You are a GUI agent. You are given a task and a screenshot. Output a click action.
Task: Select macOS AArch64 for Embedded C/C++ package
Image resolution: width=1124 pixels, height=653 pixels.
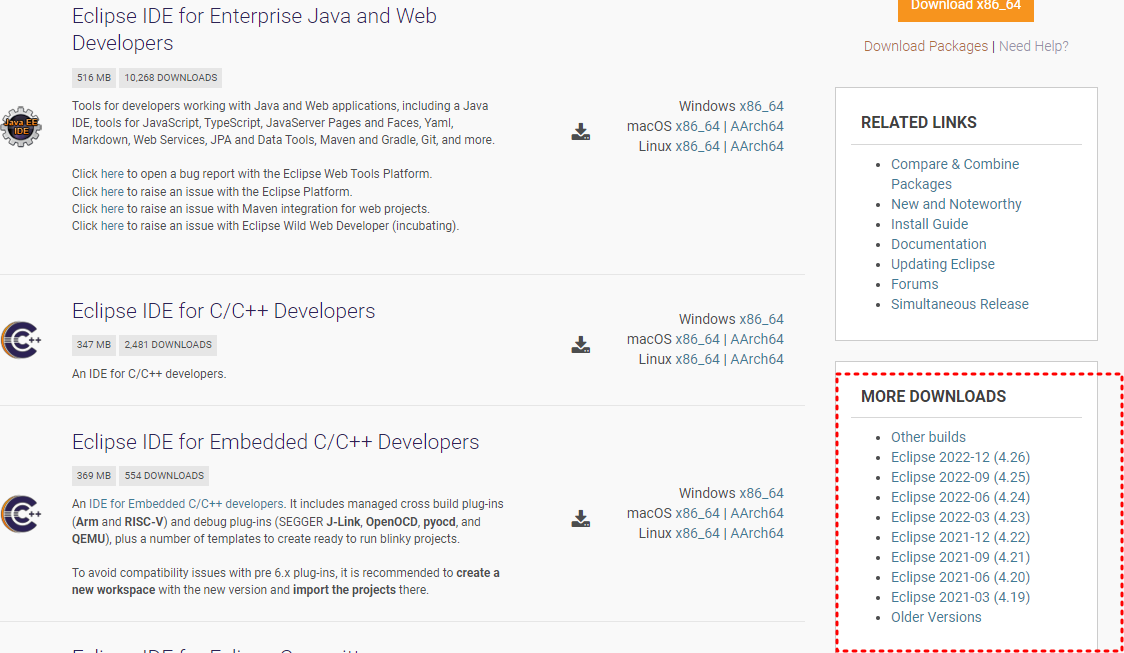757,513
